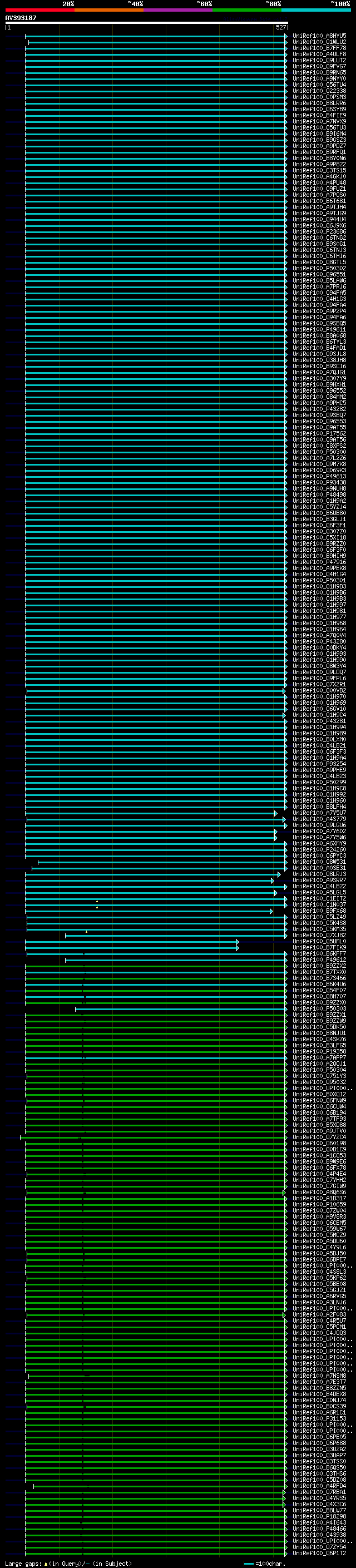The width and height of the screenshot is (356, 1568).
Task: Click the alignment bar for UniRef100_A7Y5U7
Action: tap(150, 813)
